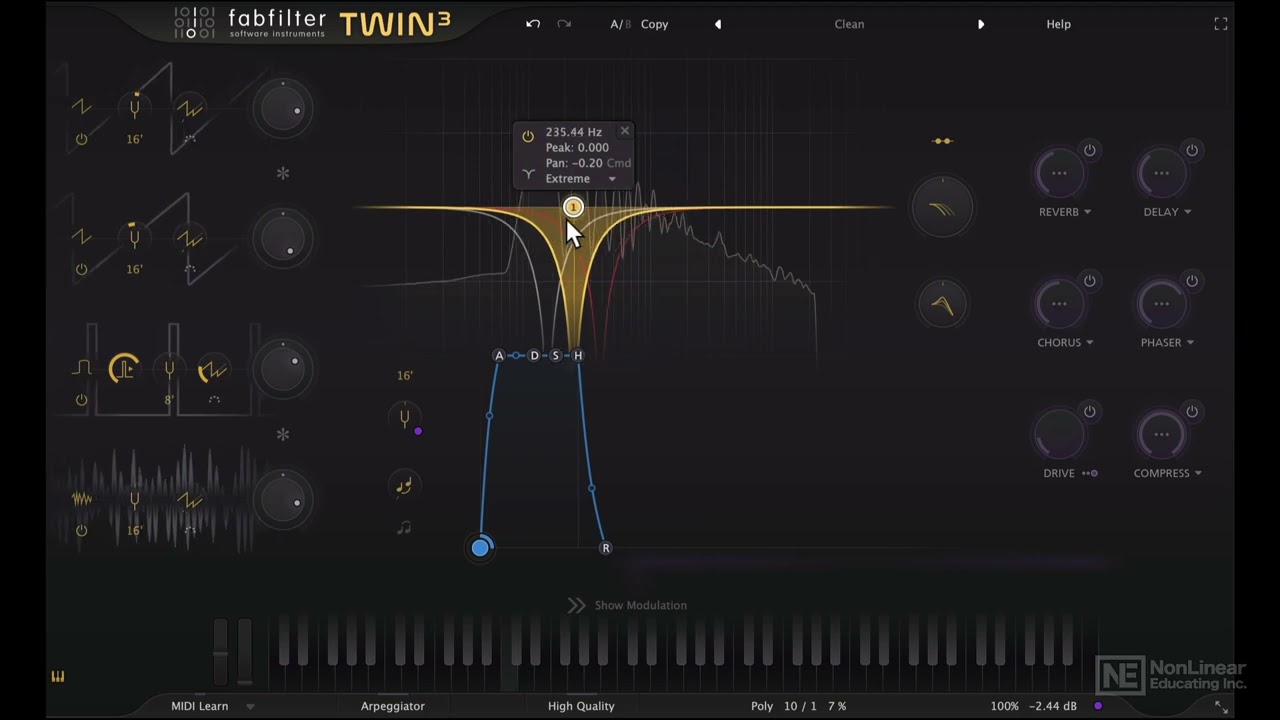Expand the Show Modulation section
1280x720 pixels.
(x=627, y=605)
